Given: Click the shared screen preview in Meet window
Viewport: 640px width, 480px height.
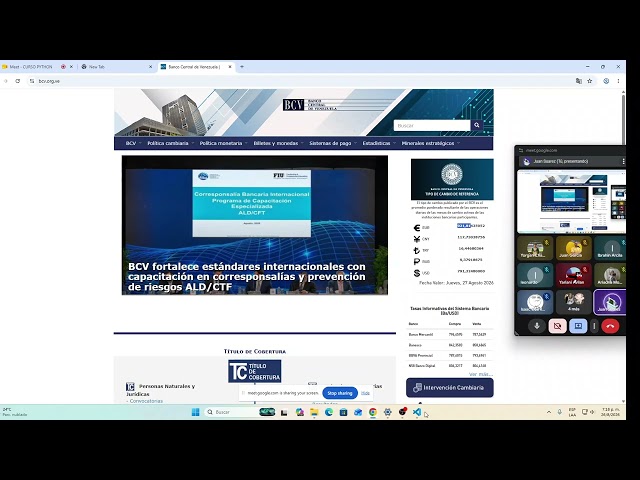Looking at the screenshot, I should [571, 202].
